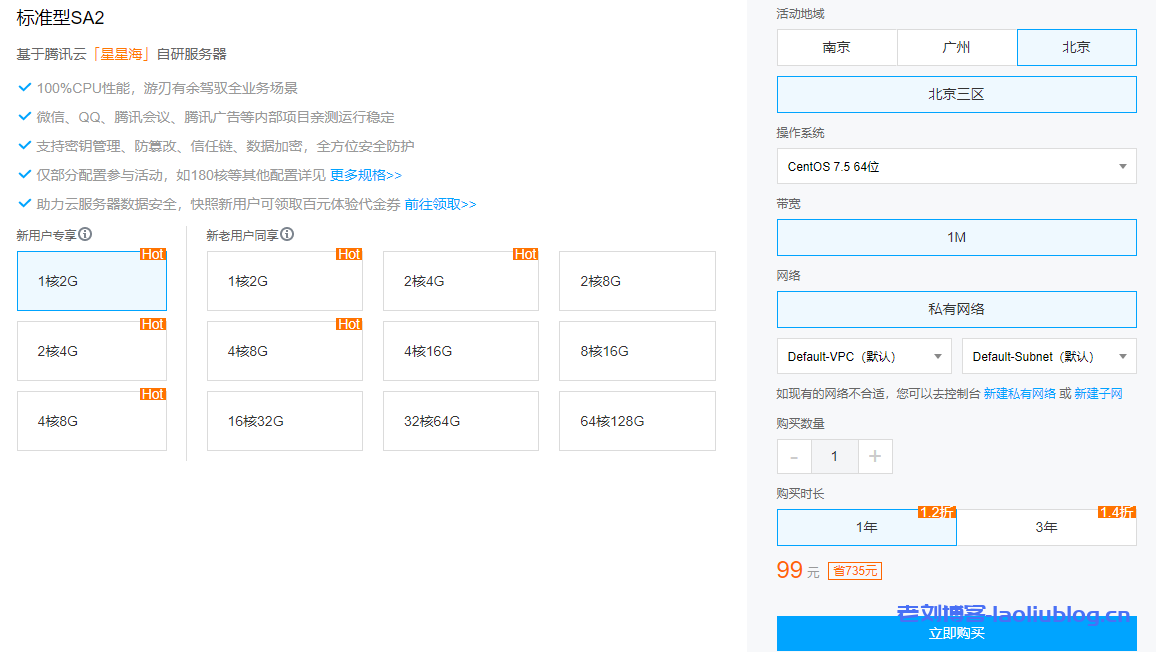The image size is (1156, 652).
Task: Select 1核2G under new user exclusive
Action: pos(92,281)
